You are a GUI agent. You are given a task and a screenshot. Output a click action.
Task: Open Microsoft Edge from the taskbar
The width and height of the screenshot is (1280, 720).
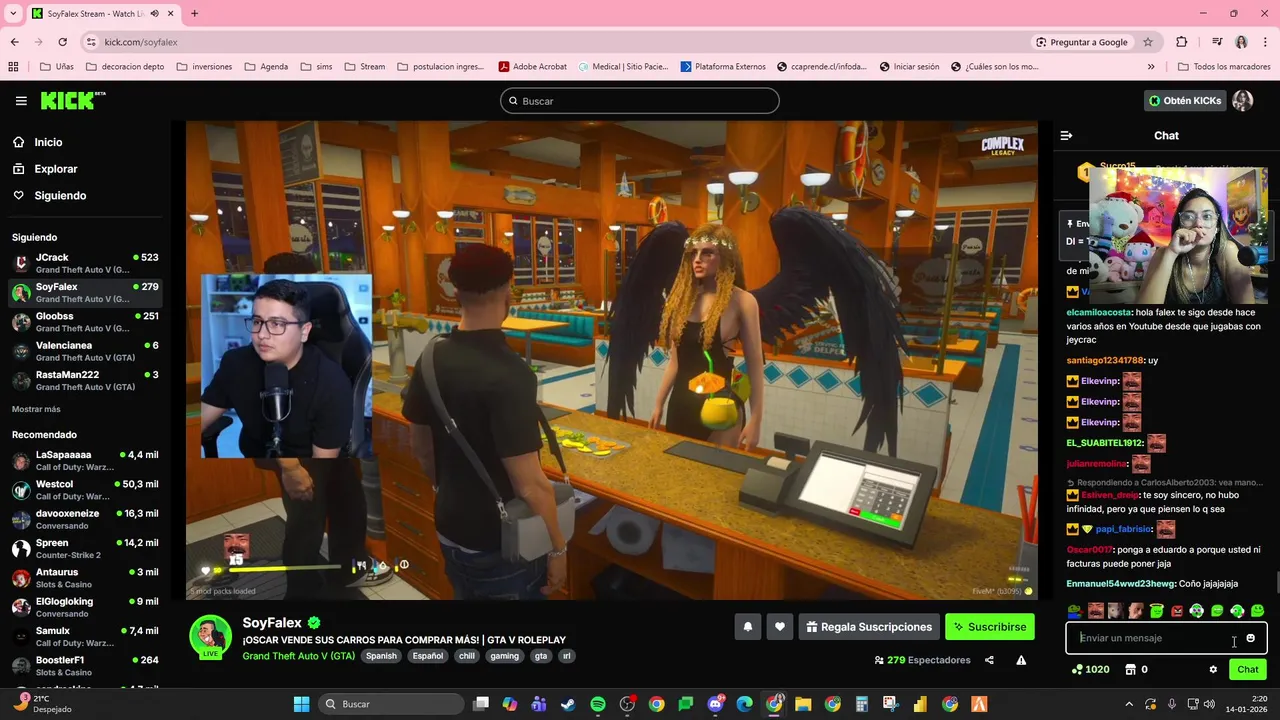pos(744,704)
